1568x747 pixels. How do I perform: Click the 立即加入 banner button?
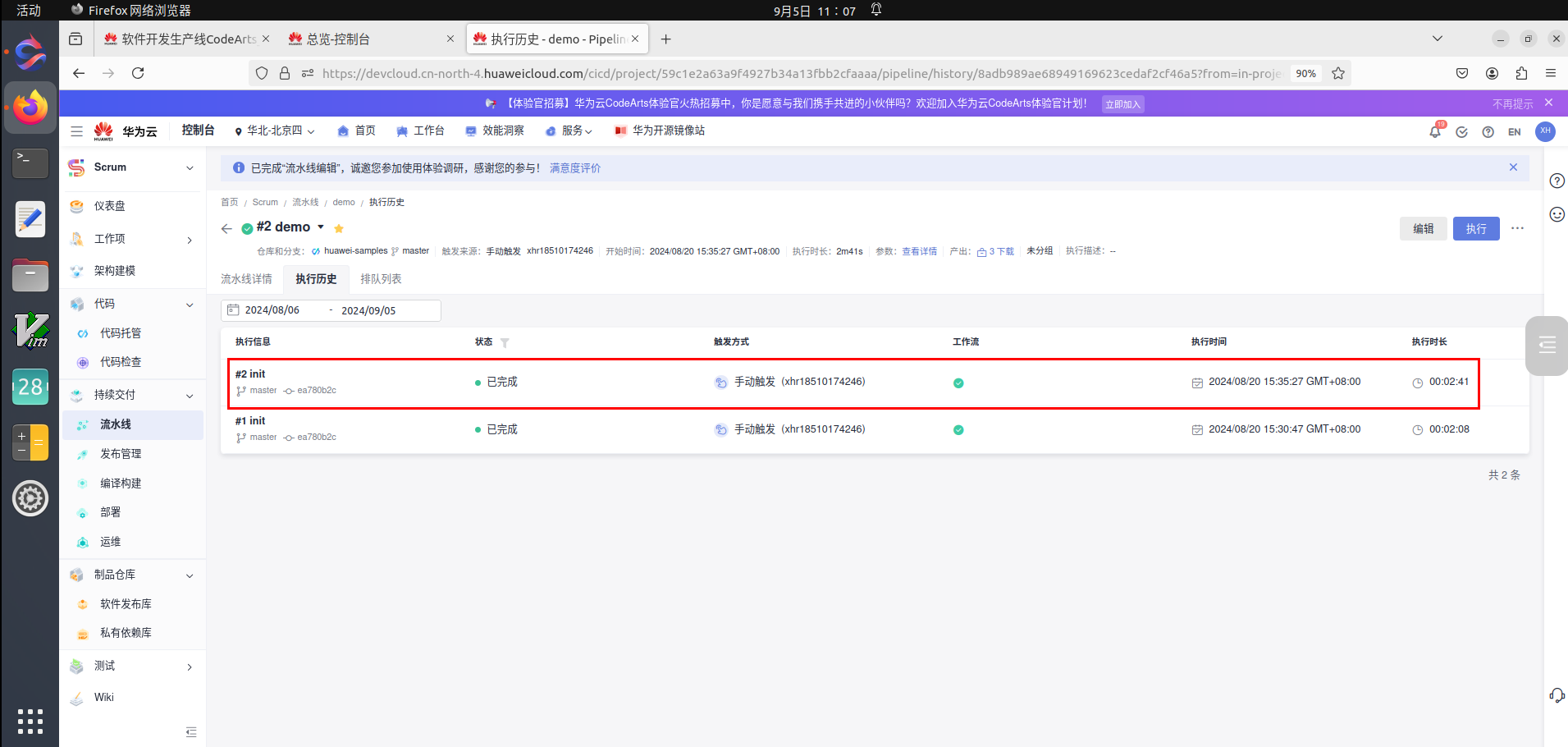(1122, 104)
